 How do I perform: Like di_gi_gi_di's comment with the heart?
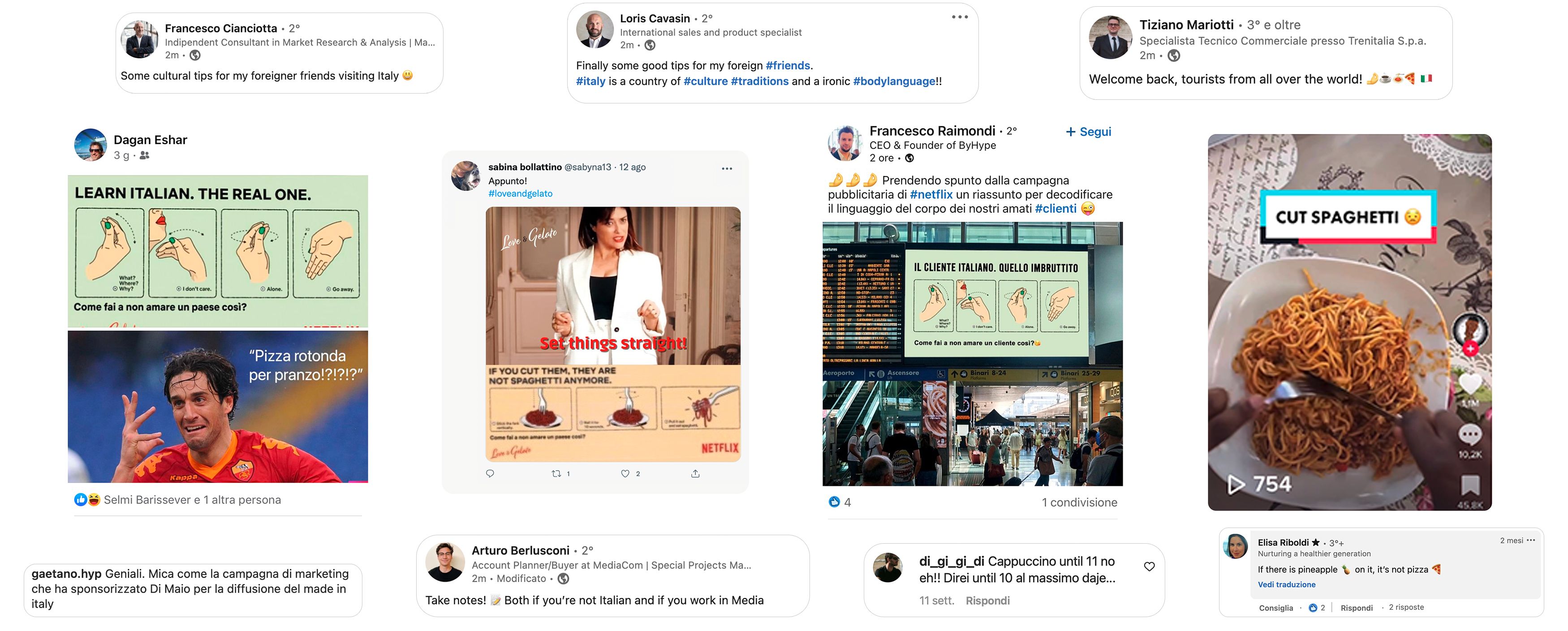point(1149,567)
